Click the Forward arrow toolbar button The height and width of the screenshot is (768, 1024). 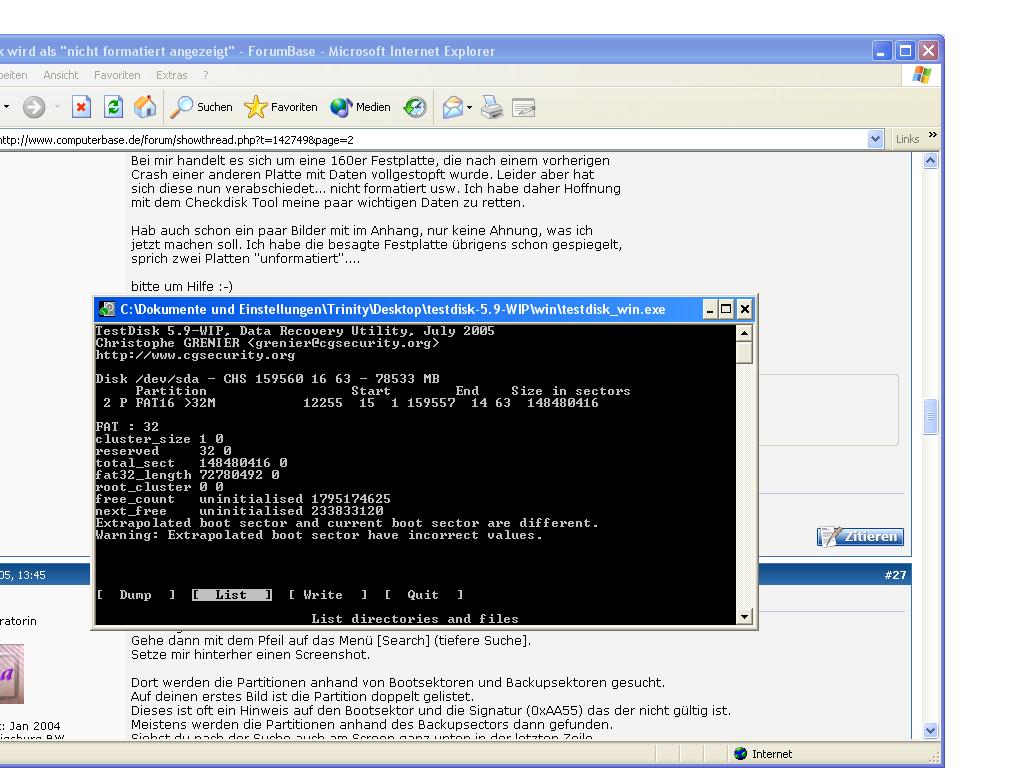34,107
